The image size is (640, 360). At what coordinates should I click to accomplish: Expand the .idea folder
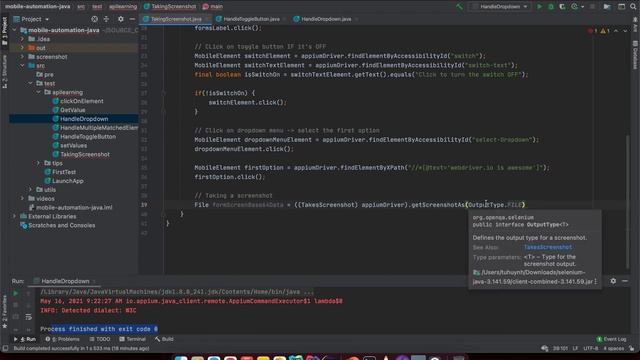click(22, 39)
